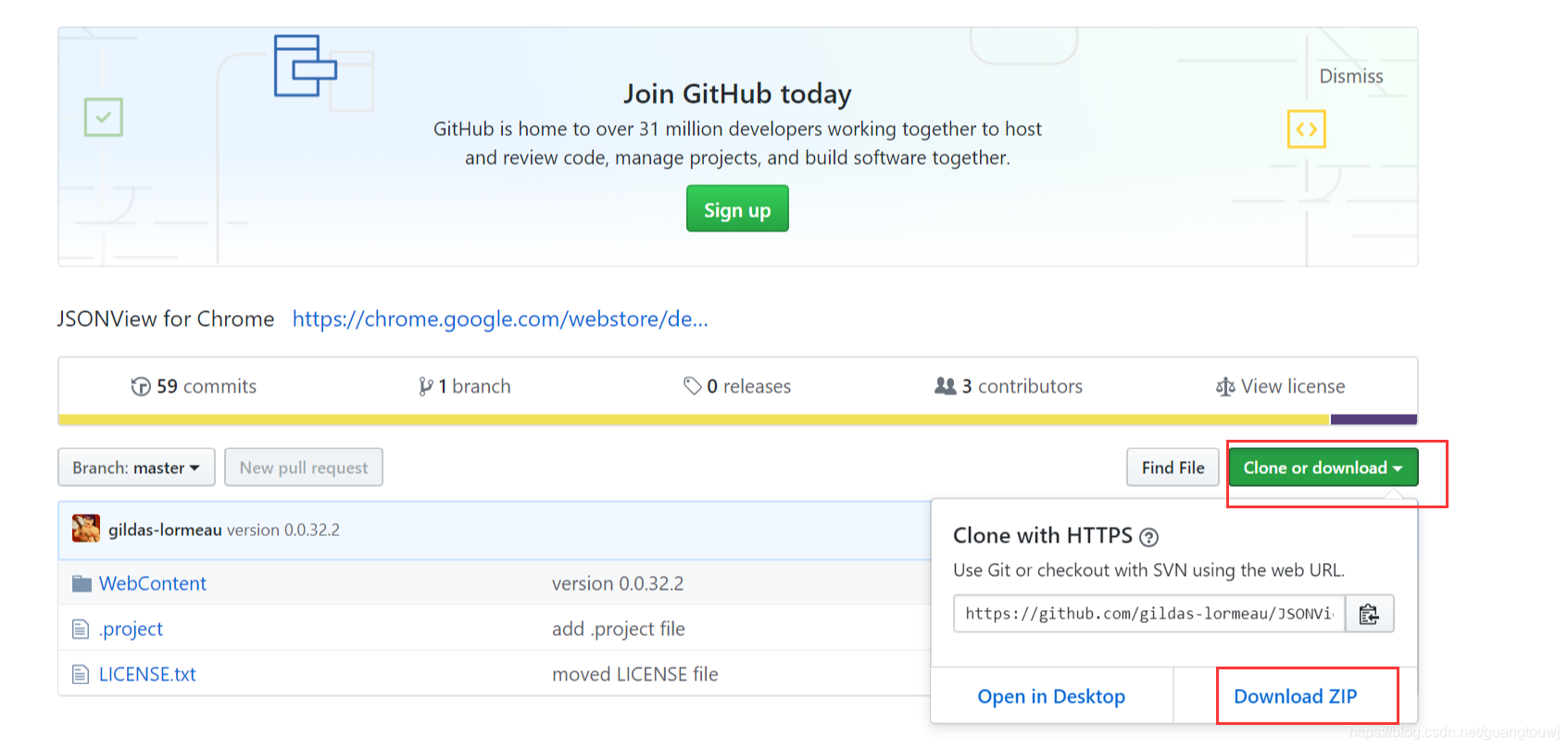Dismiss the Join GitHub banner
The height and width of the screenshot is (749, 1568).
pos(1351,77)
